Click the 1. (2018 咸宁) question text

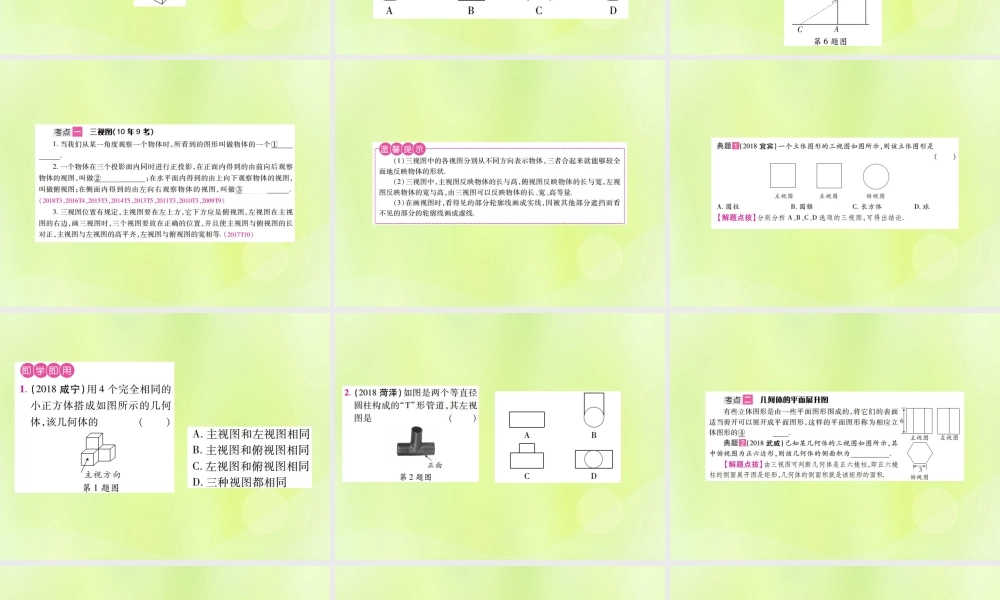[x=96, y=406]
